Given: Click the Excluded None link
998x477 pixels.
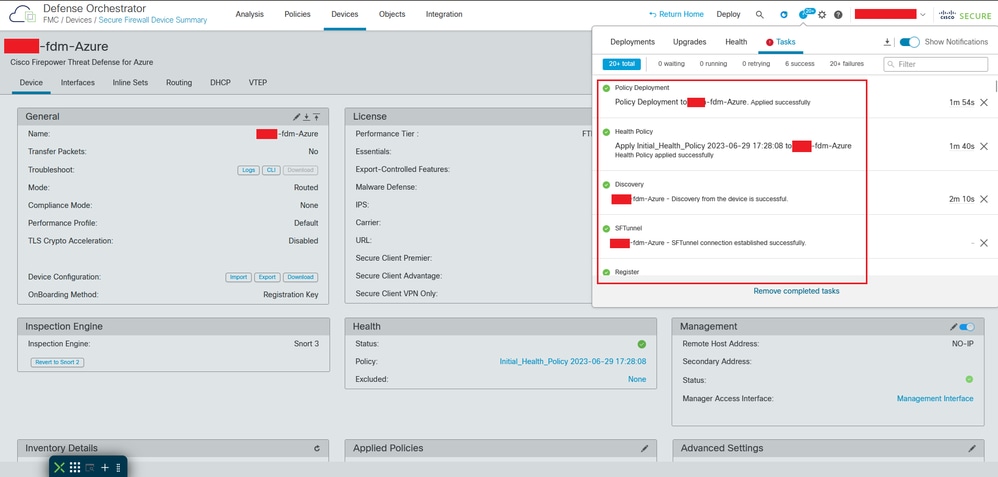Looking at the screenshot, I should 637,380.
